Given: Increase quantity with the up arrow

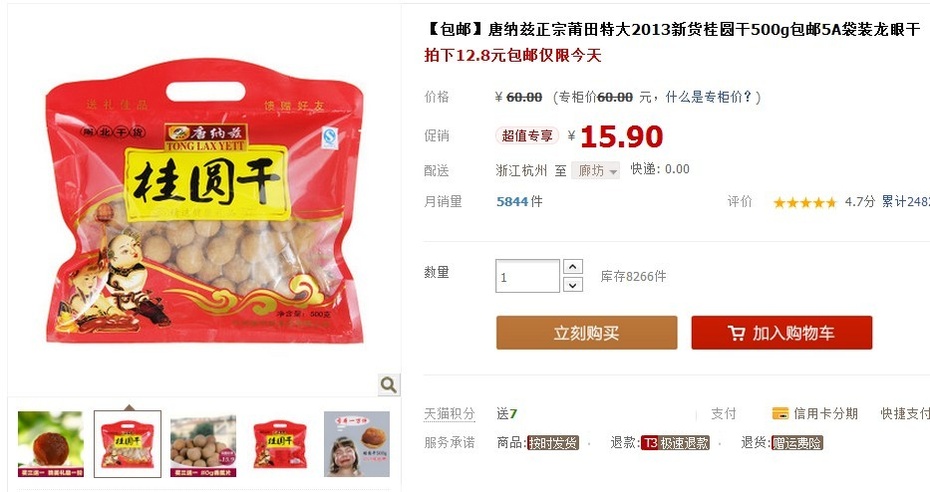Looking at the screenshot, I should [x=572, y=267].
